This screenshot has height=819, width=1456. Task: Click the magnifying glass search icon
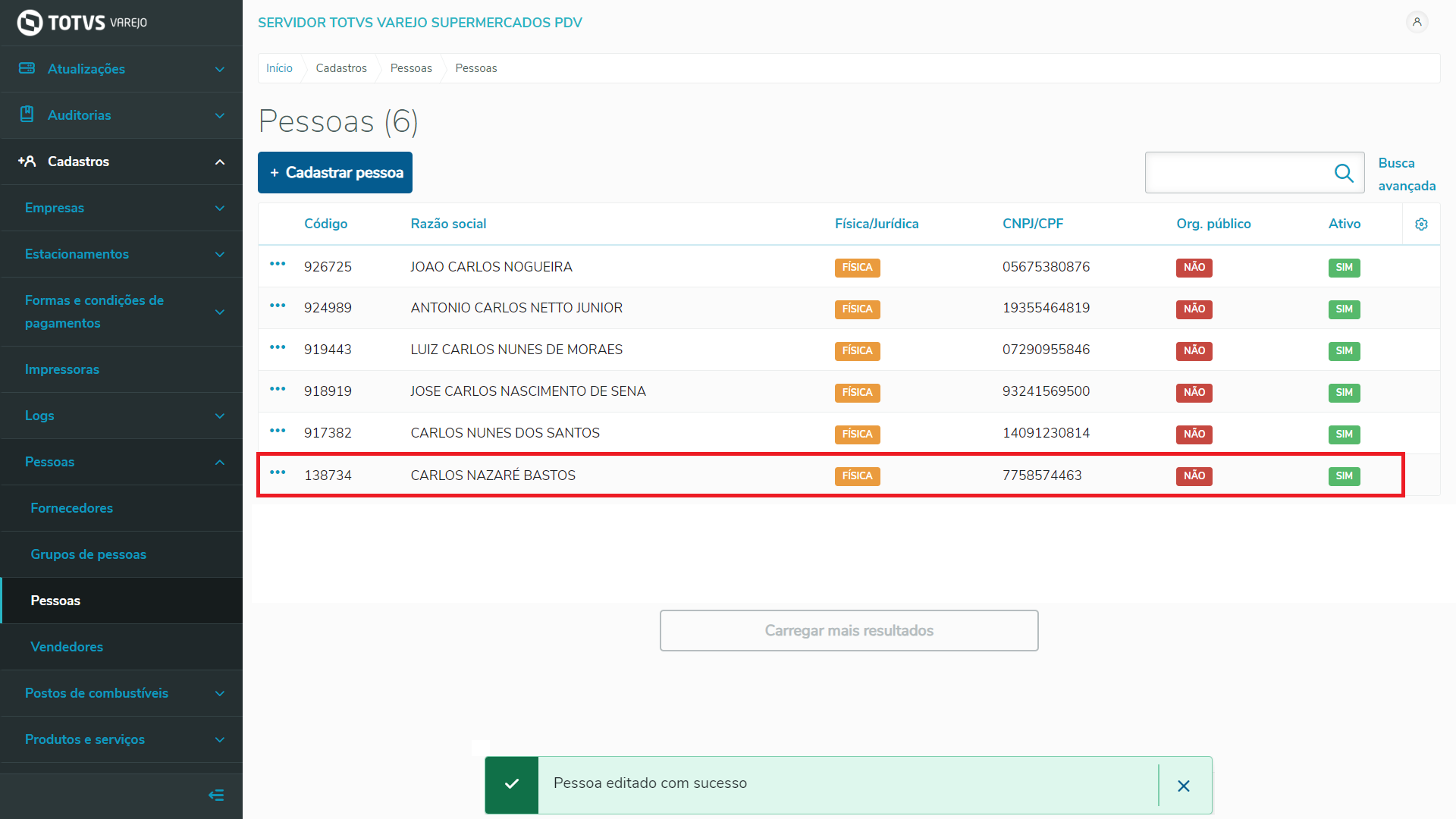[x=1344, y=173]
